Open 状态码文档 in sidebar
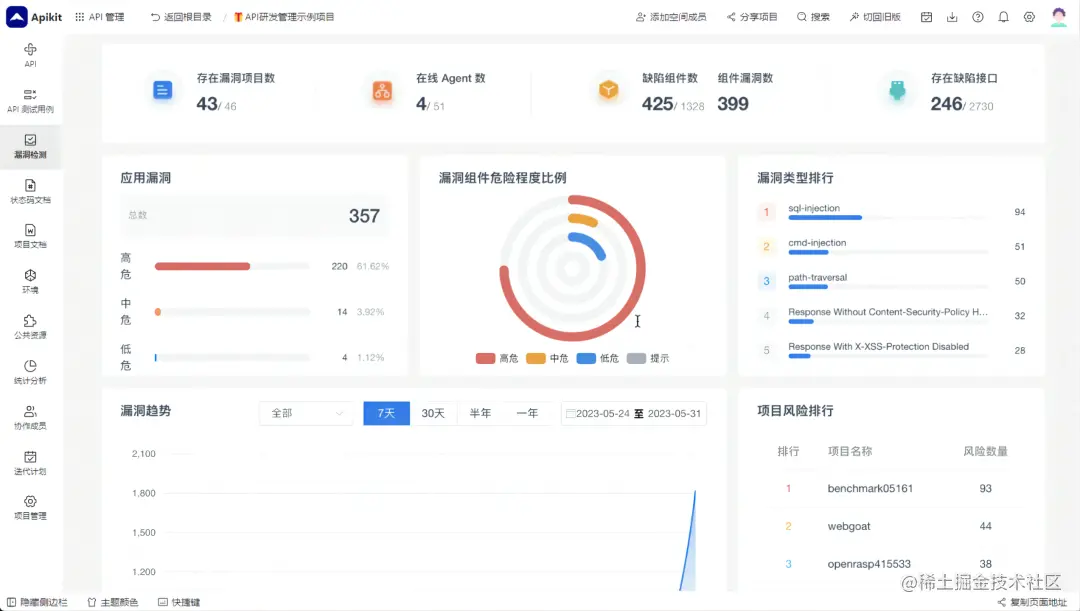1080x611 pixels. (x=30, y=191)
